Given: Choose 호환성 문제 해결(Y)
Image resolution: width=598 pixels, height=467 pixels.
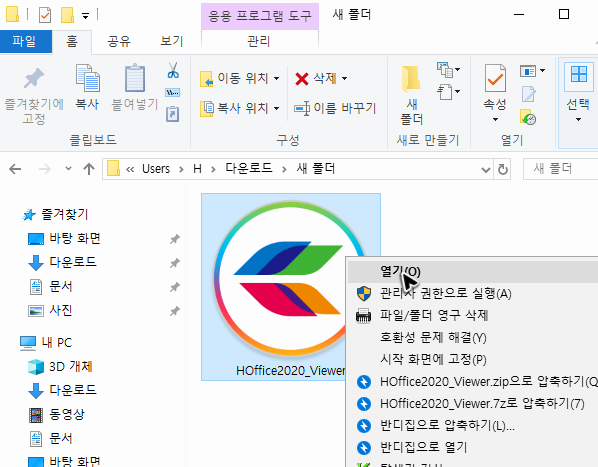Looking at the screenshot, I should 473,338.
